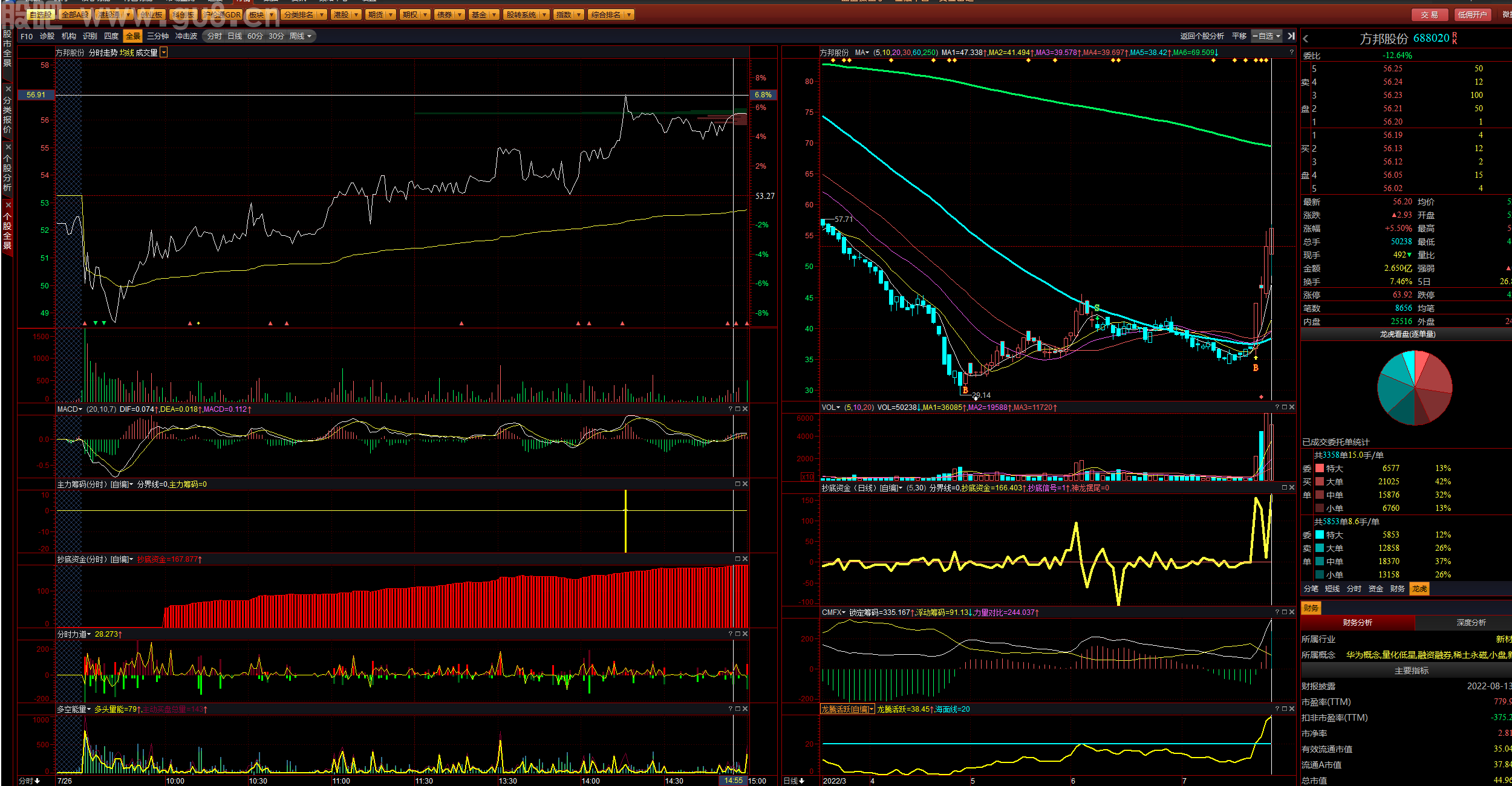
Task: Click the cyan 特大 sell order swatch
Action: pos(1320,535)
